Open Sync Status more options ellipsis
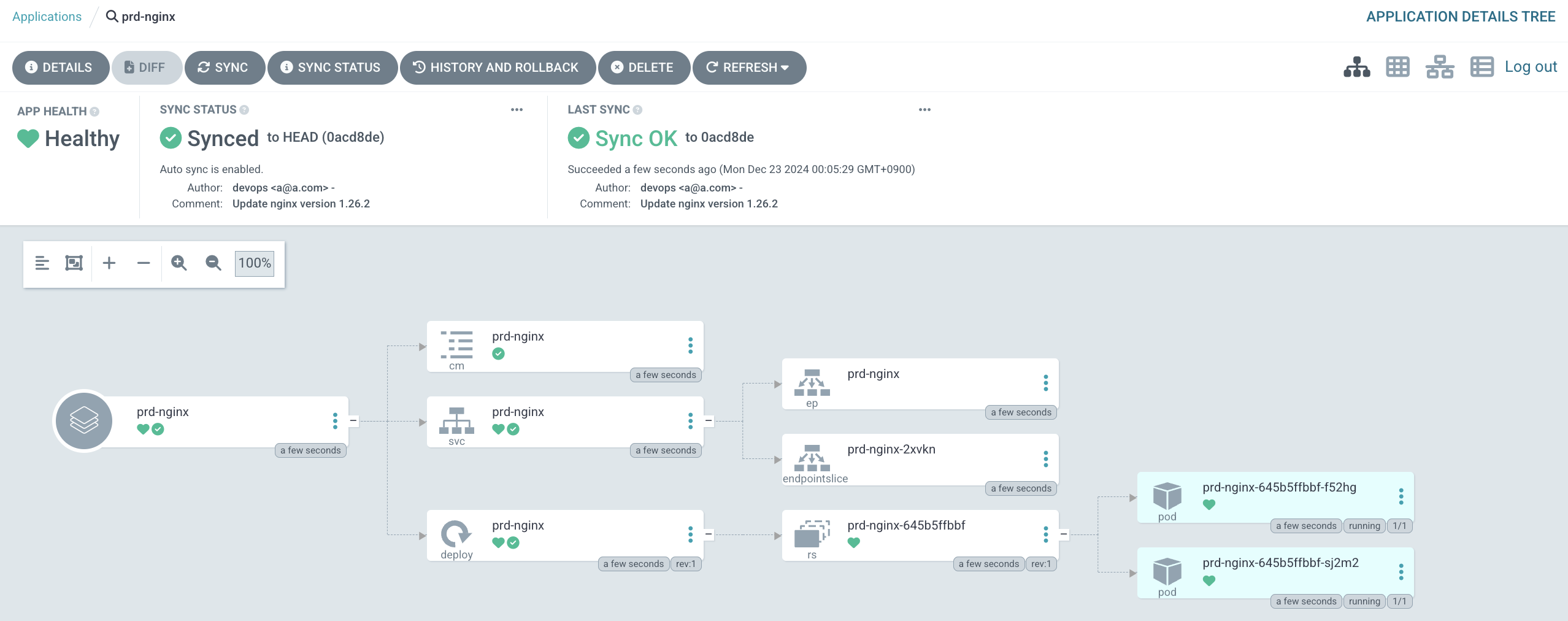The width and height of the screenshot is (1568, 621). pyautogui.click(x=517, y=110)
